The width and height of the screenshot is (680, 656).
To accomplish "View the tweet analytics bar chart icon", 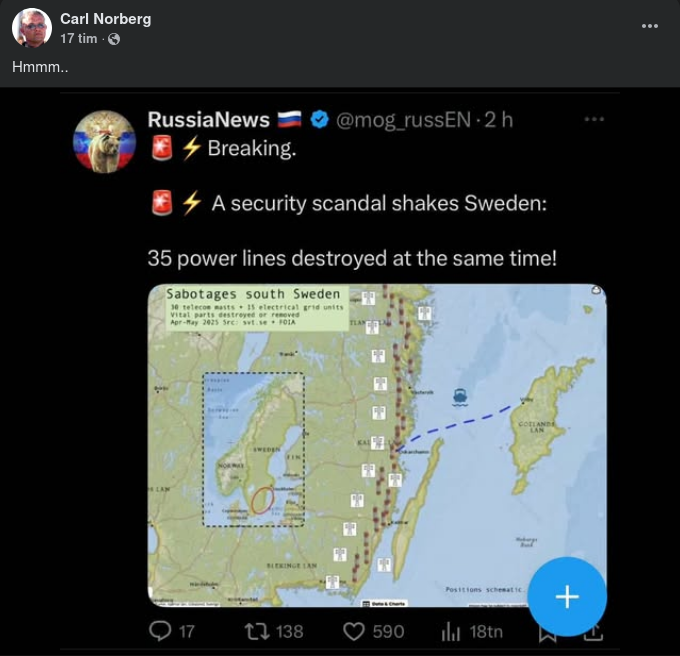I will click(x=450, y=632).
